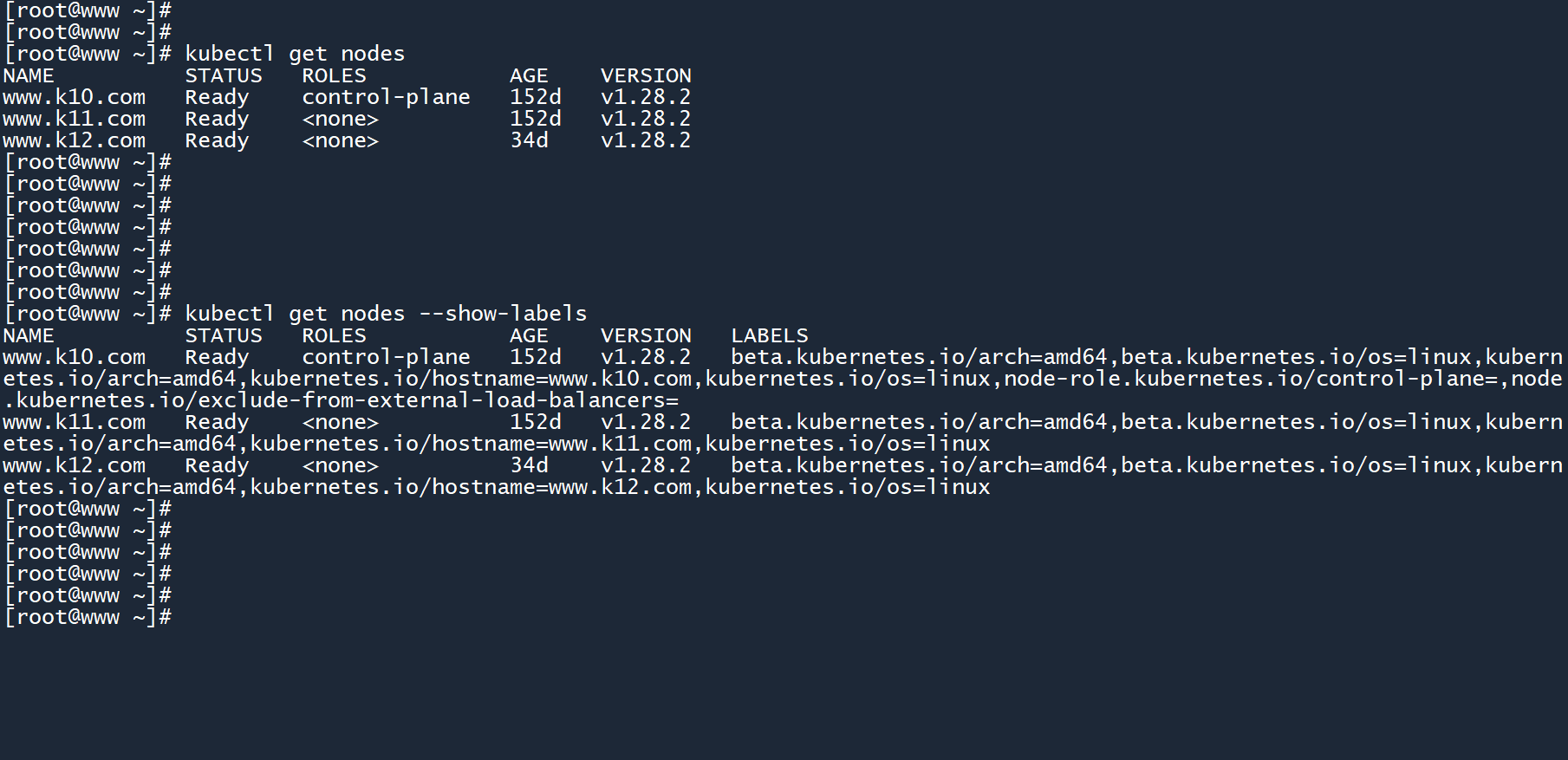Click the LABELS column header

pos(769,335)
